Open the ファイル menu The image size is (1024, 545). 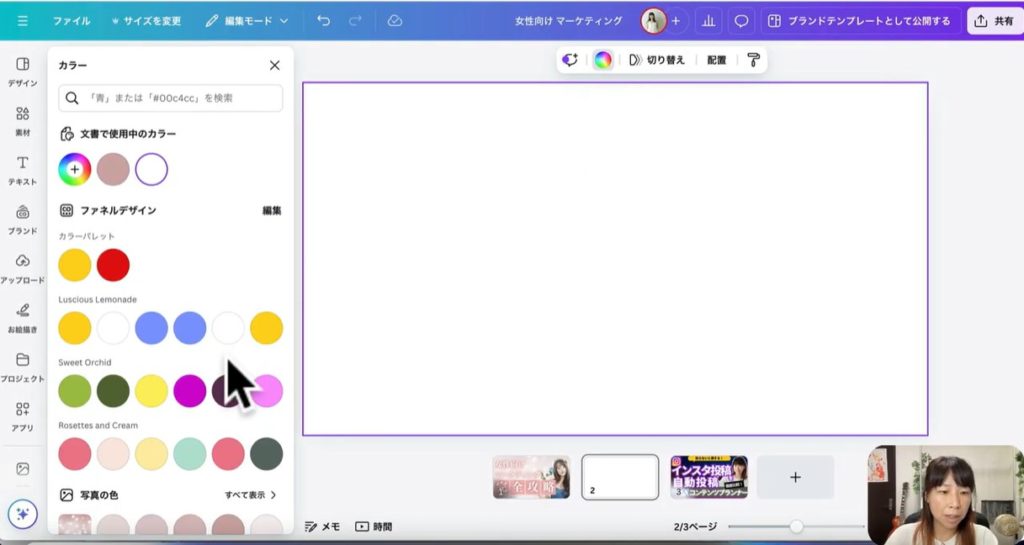pos(71,21)
